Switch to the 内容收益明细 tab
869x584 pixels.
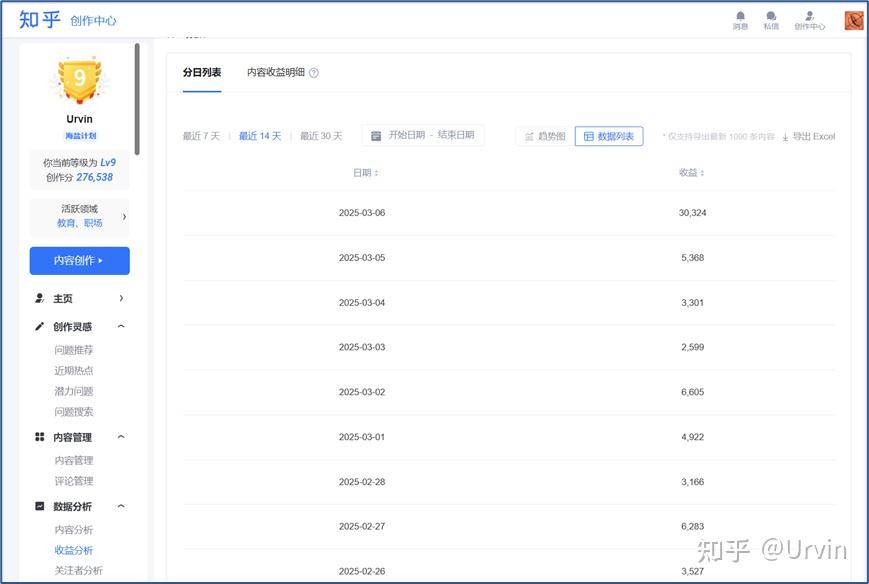click(275, 73)
